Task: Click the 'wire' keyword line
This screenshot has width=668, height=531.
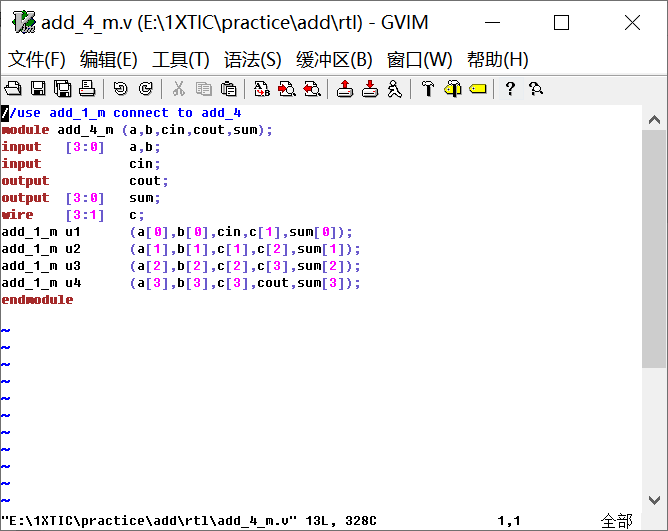Action: pyautogui.click(x=17, y=215)
